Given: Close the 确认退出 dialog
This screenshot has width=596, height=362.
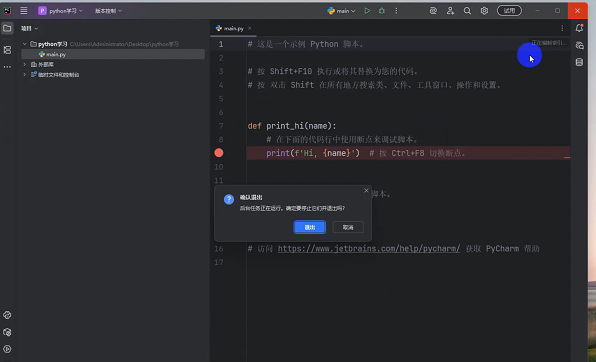Looking at the screenshot, I should point(366,191).
